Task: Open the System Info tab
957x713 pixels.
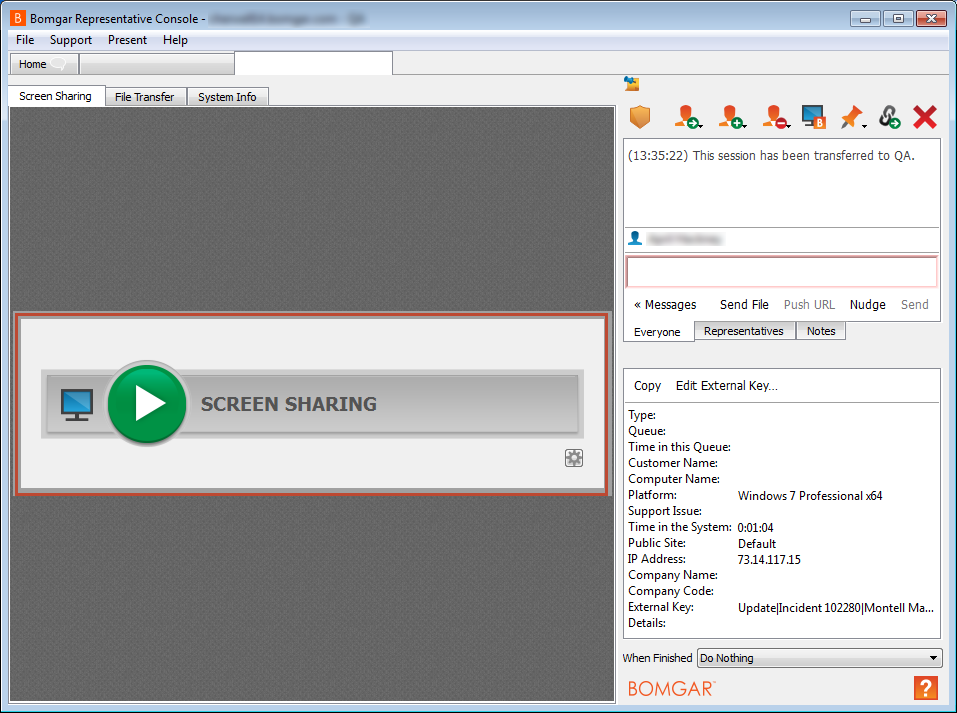Action: pyautogui.click(x=227, y=97)
